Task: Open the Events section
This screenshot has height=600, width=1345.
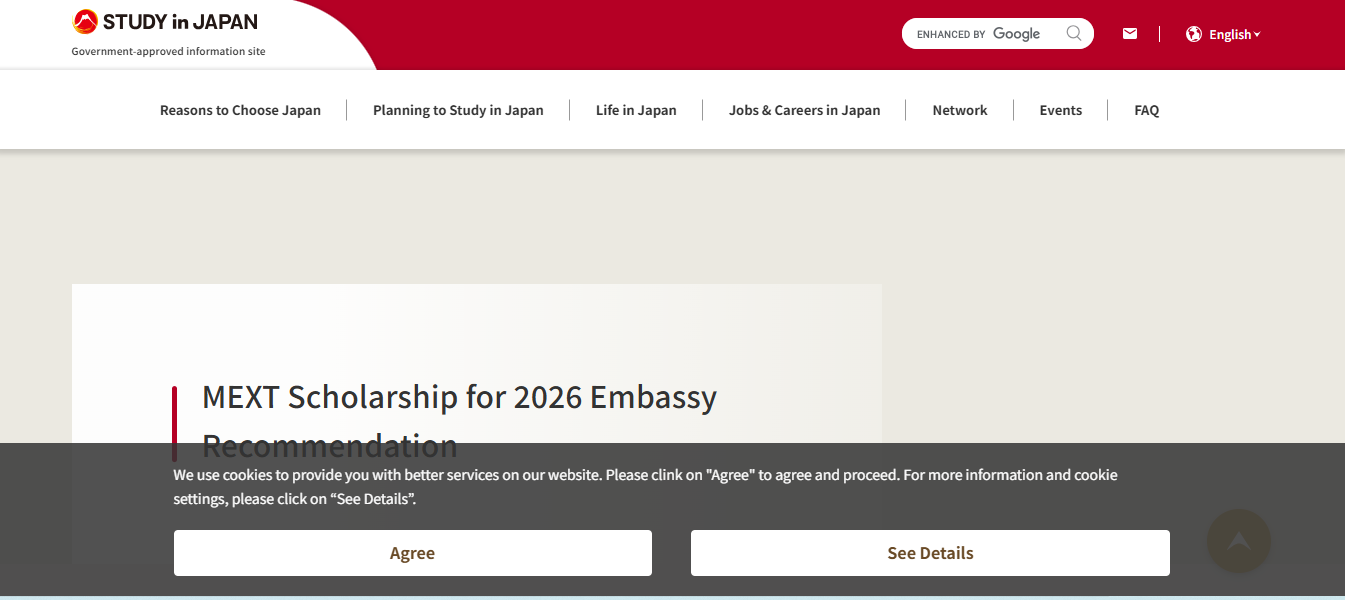Action: tap(1060, 110)
